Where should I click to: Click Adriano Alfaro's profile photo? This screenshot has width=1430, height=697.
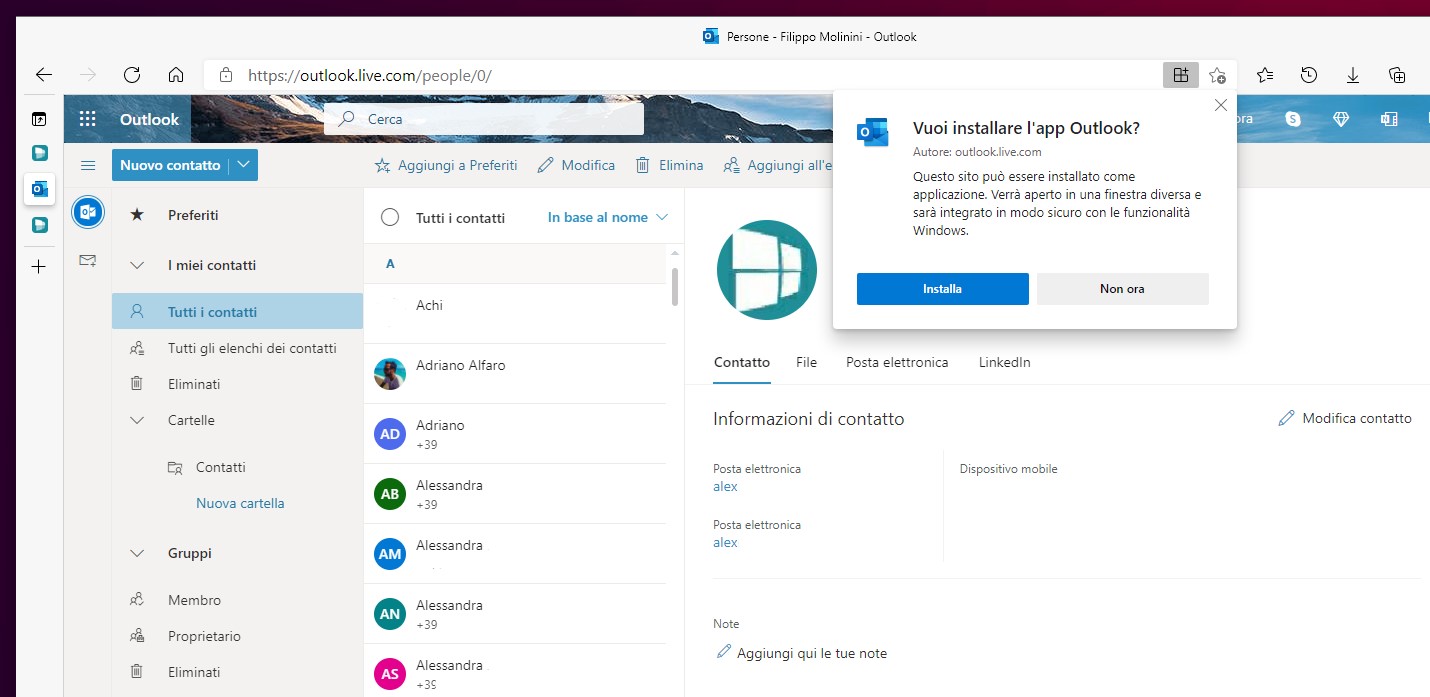click(x=390, y=374)
